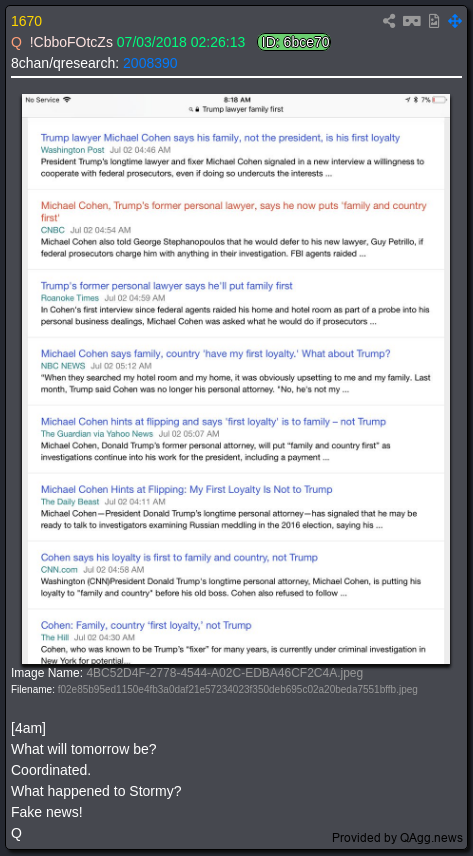The width and height of the screenshot is (473, 856).
Task: Click the CNN.com source name
Action: click(x=59, y=569)
